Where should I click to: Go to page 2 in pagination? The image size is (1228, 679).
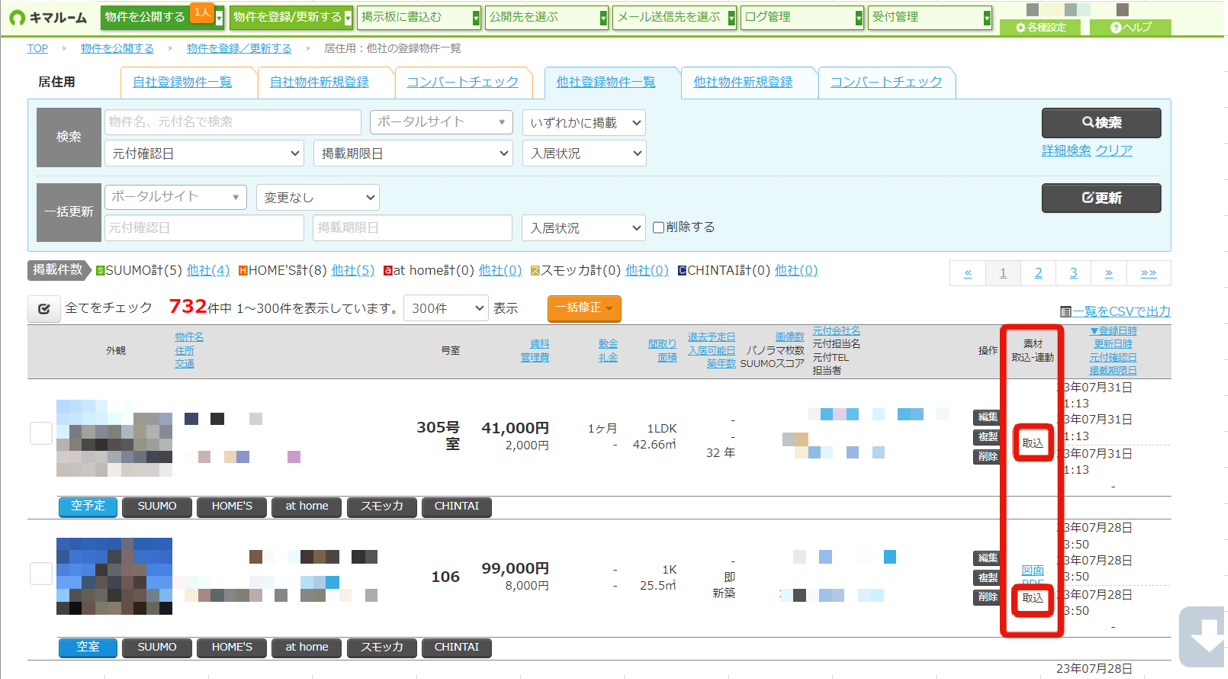[x=1038, y=273]
